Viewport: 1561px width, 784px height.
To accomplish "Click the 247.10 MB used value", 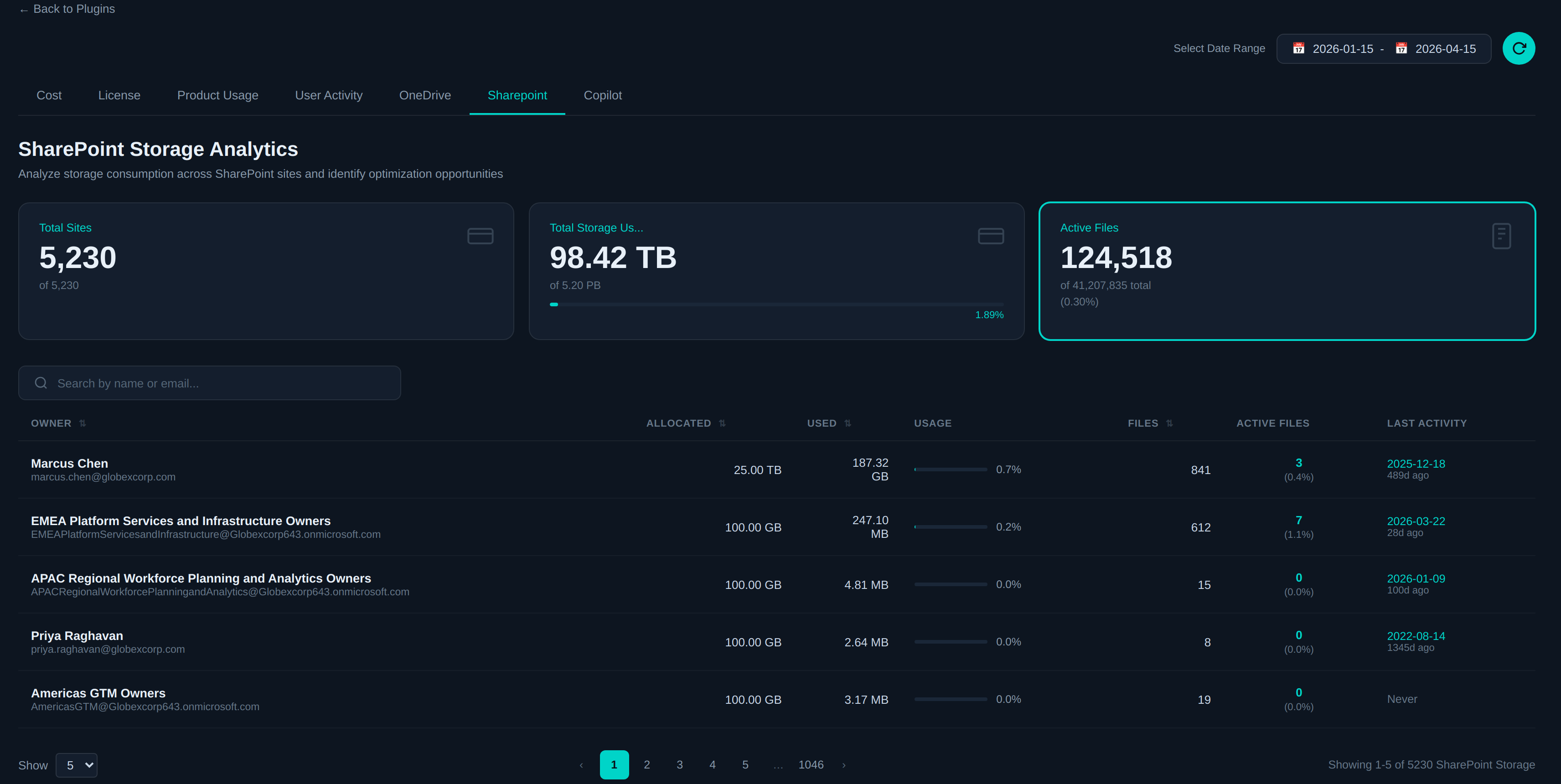I will (870, 527).
